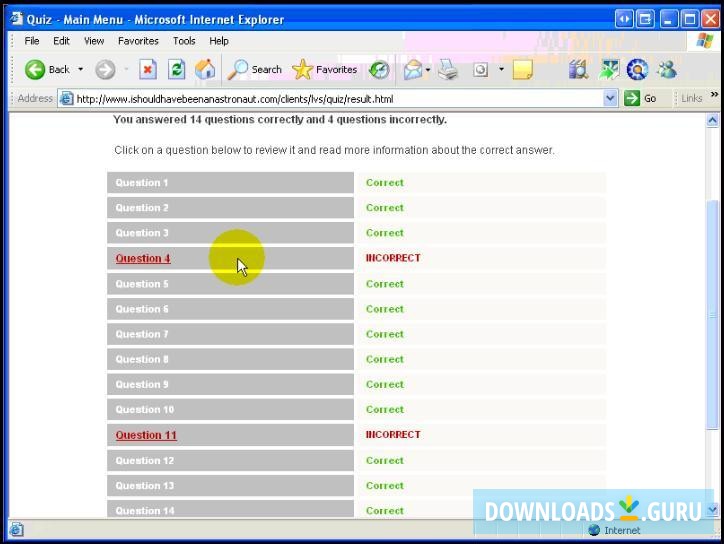Expand the Mail dropdown arrow

click(428, 70)
